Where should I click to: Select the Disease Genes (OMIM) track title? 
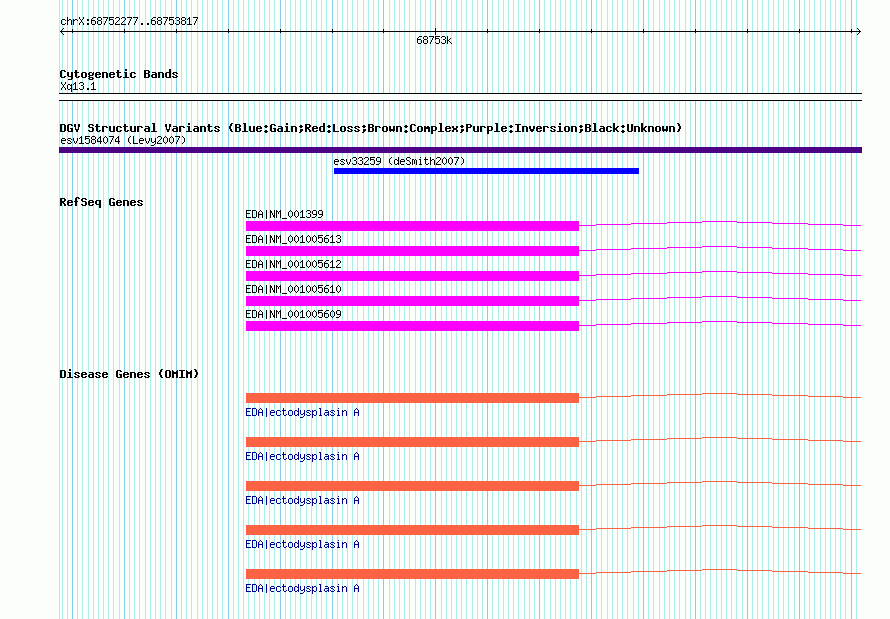click(x=129, y=374)
